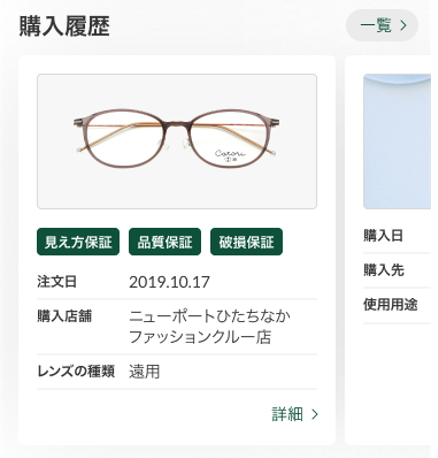Image resolution: width=438 pixels, height=458 pixels.
Task: Click the Catori logo on the glasses lens
Action: (x=230, y=154)
